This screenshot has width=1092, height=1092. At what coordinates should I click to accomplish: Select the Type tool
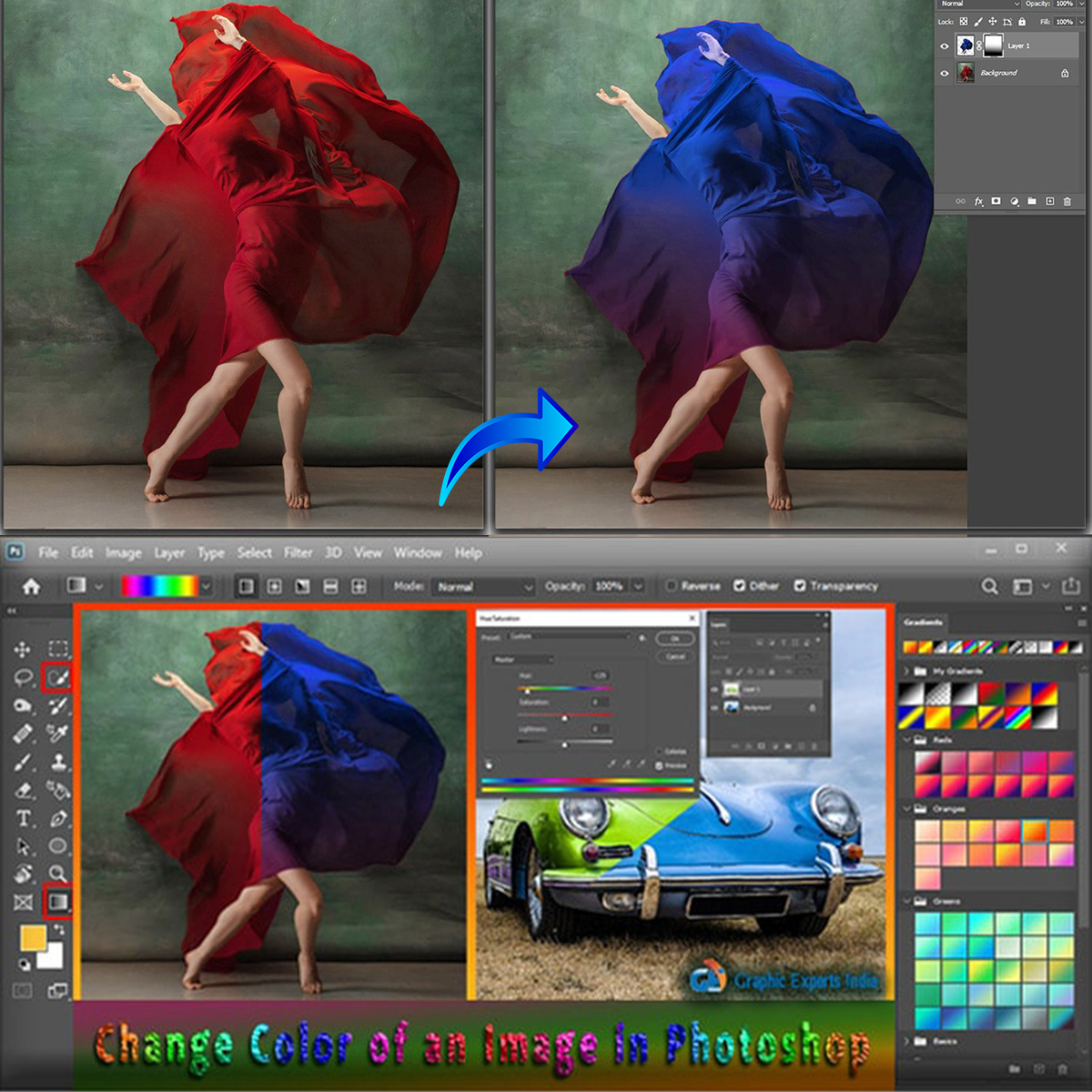pyautogui.click(x=23, y=819)
